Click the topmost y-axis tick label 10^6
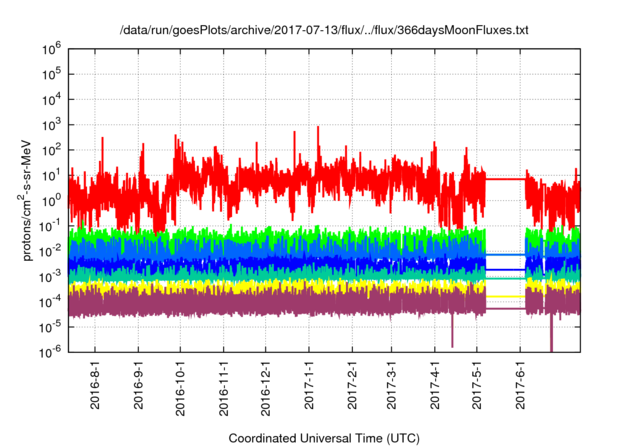 53,47
